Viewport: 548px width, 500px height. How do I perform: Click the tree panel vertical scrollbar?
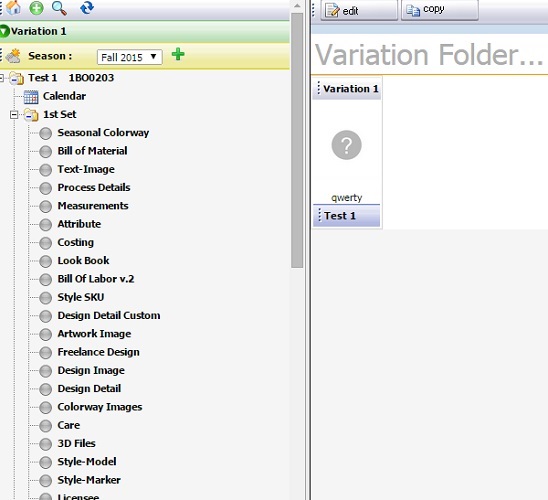pos(297,141)
